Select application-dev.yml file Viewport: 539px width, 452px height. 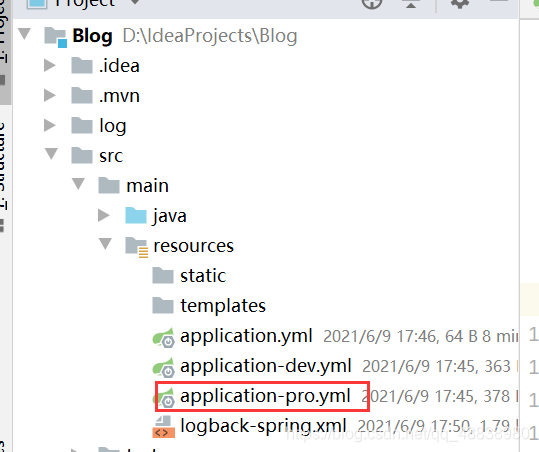[x=265, y=366]
